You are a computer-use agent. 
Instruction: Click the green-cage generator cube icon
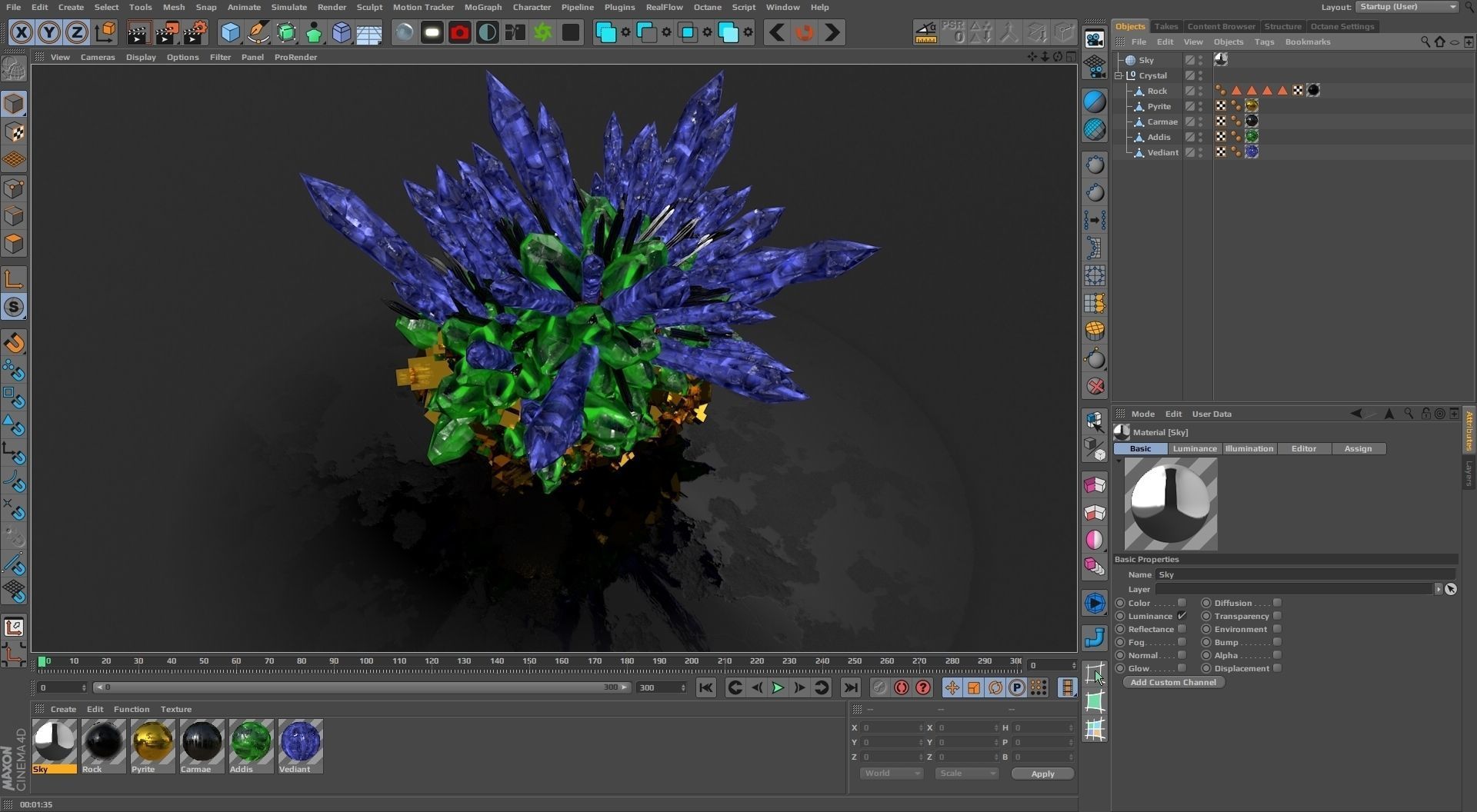pyautogui.click(x=286, y=32)
